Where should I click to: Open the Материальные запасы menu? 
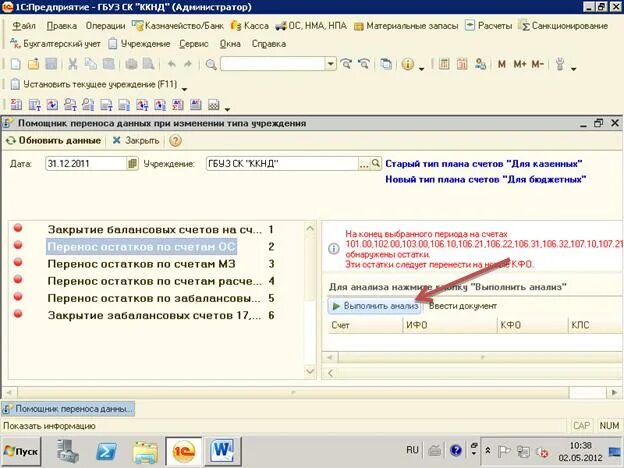click(406, 26)
